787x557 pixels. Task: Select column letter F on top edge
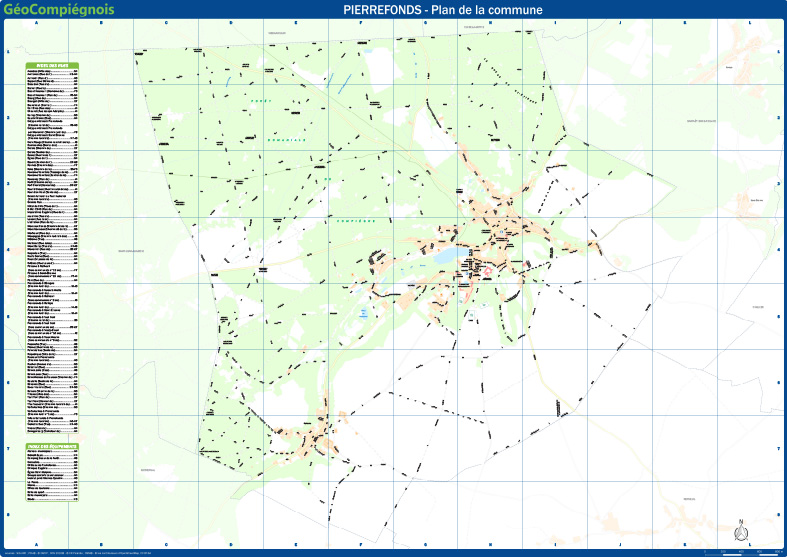361,23
